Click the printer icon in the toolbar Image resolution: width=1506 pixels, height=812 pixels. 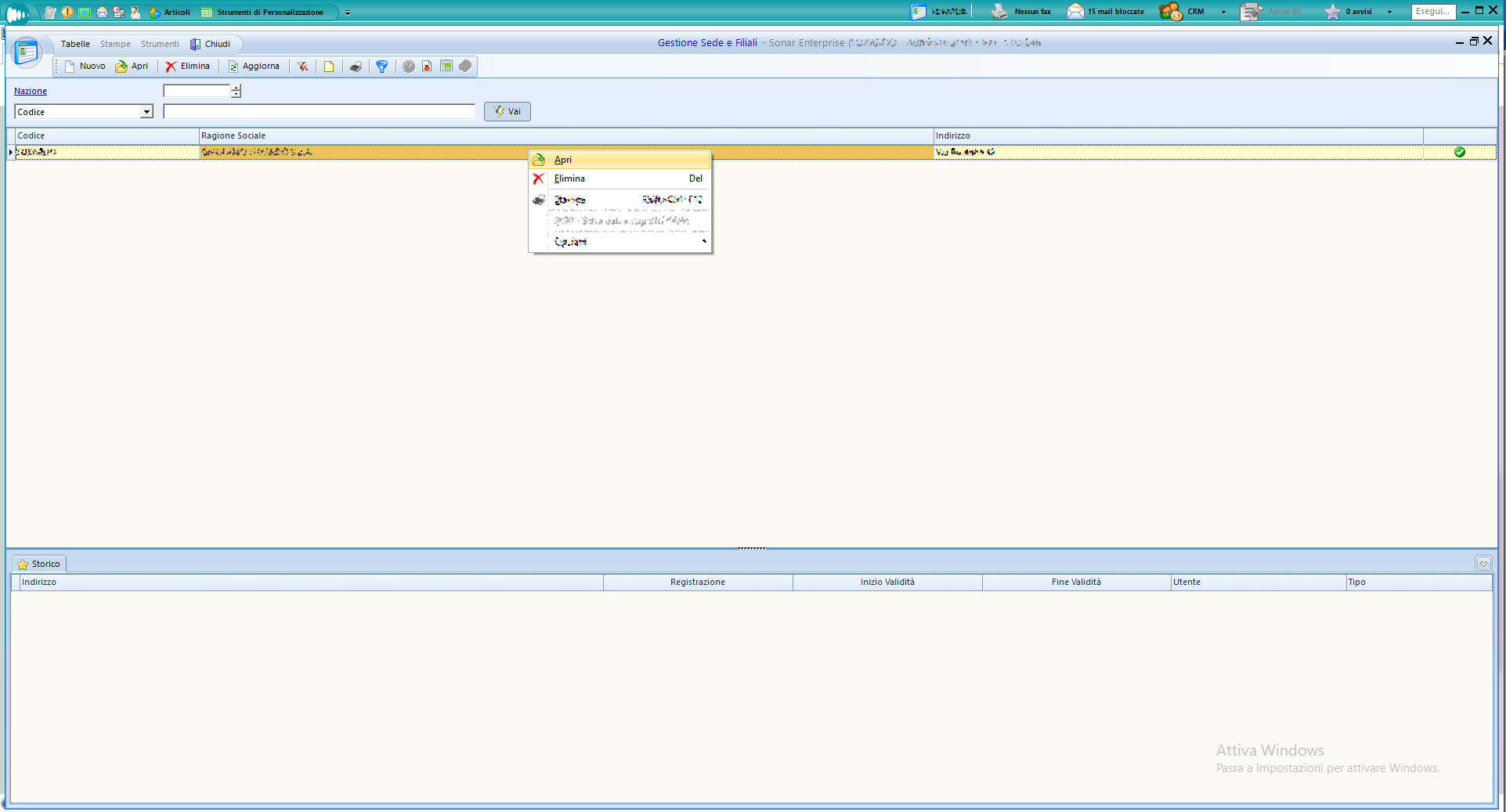(x=356, y=67)
